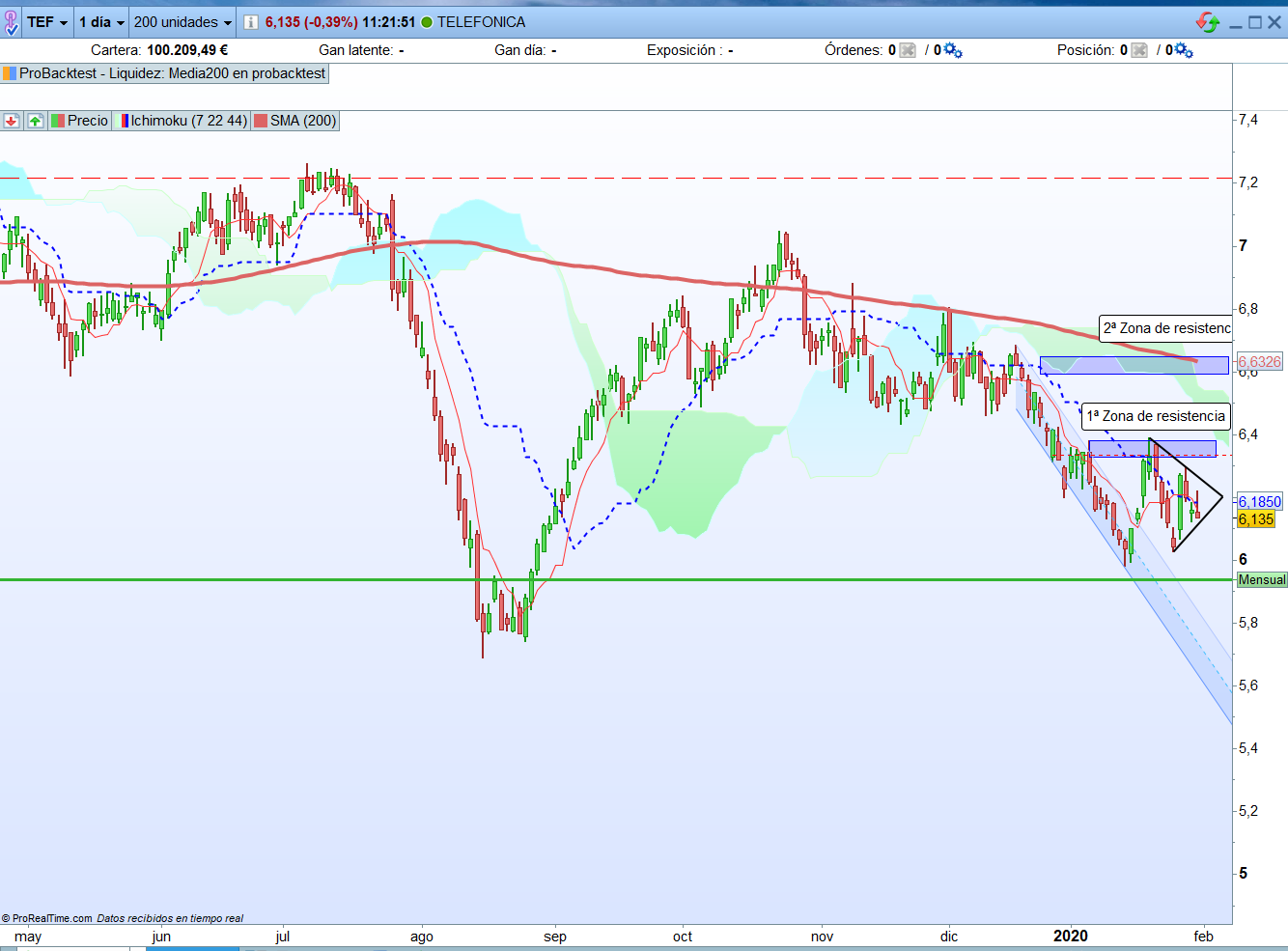
Task: Click the 7,2 price scale label
Action: (1248, 182)
